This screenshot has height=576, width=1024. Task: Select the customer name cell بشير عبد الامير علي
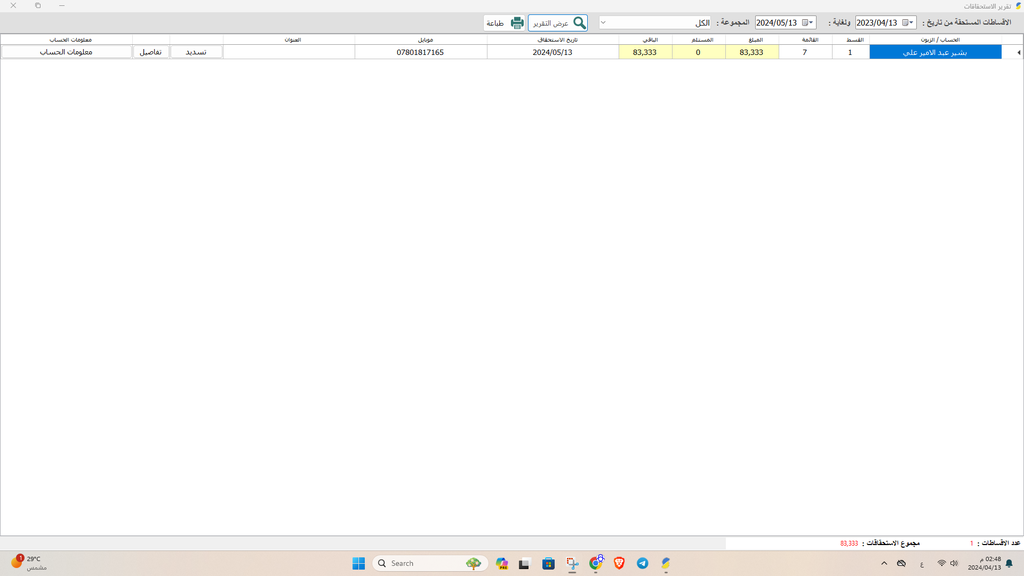(x=935, y=52)
